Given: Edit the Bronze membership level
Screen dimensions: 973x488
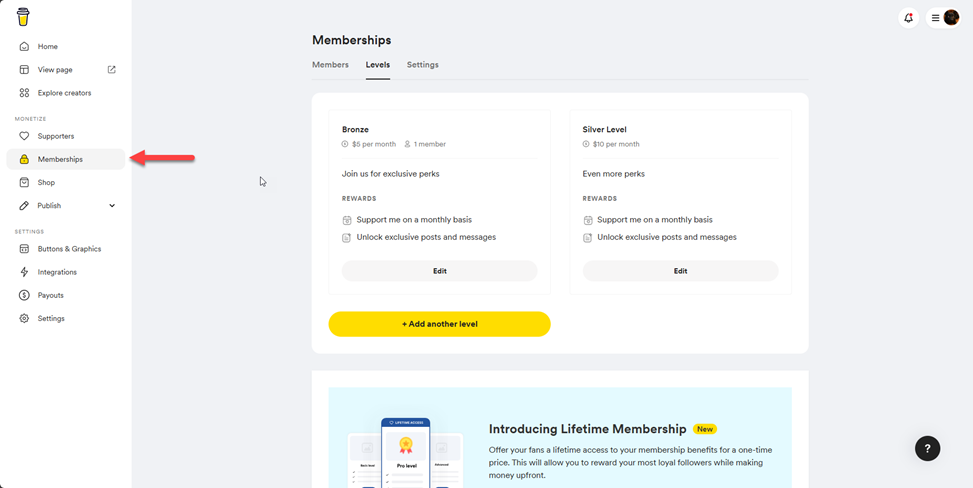Looking at the screenshot, I should pyautogui.click(x=439, y=271).
